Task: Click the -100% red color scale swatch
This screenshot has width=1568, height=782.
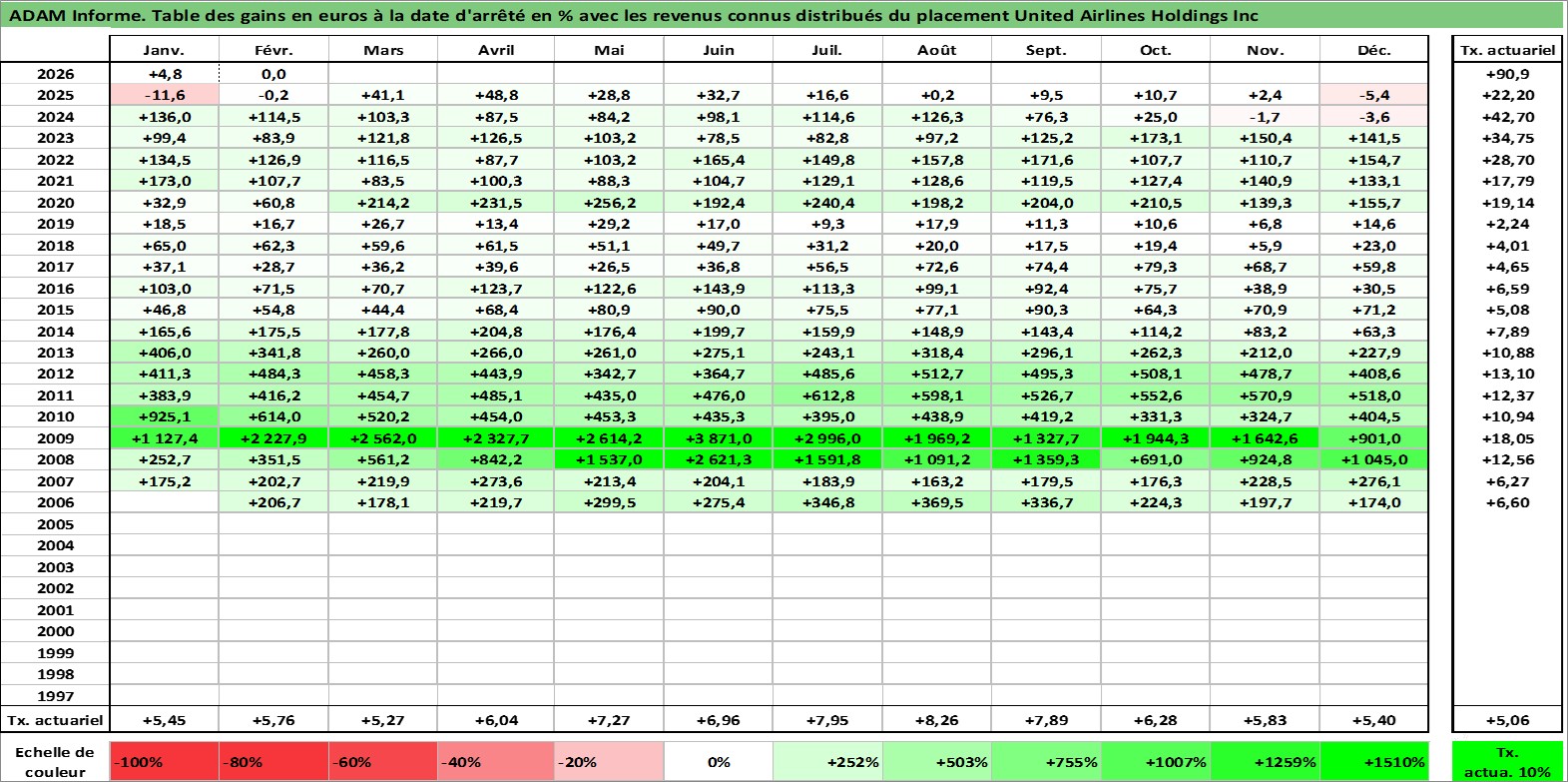Action: coord(164,761)
